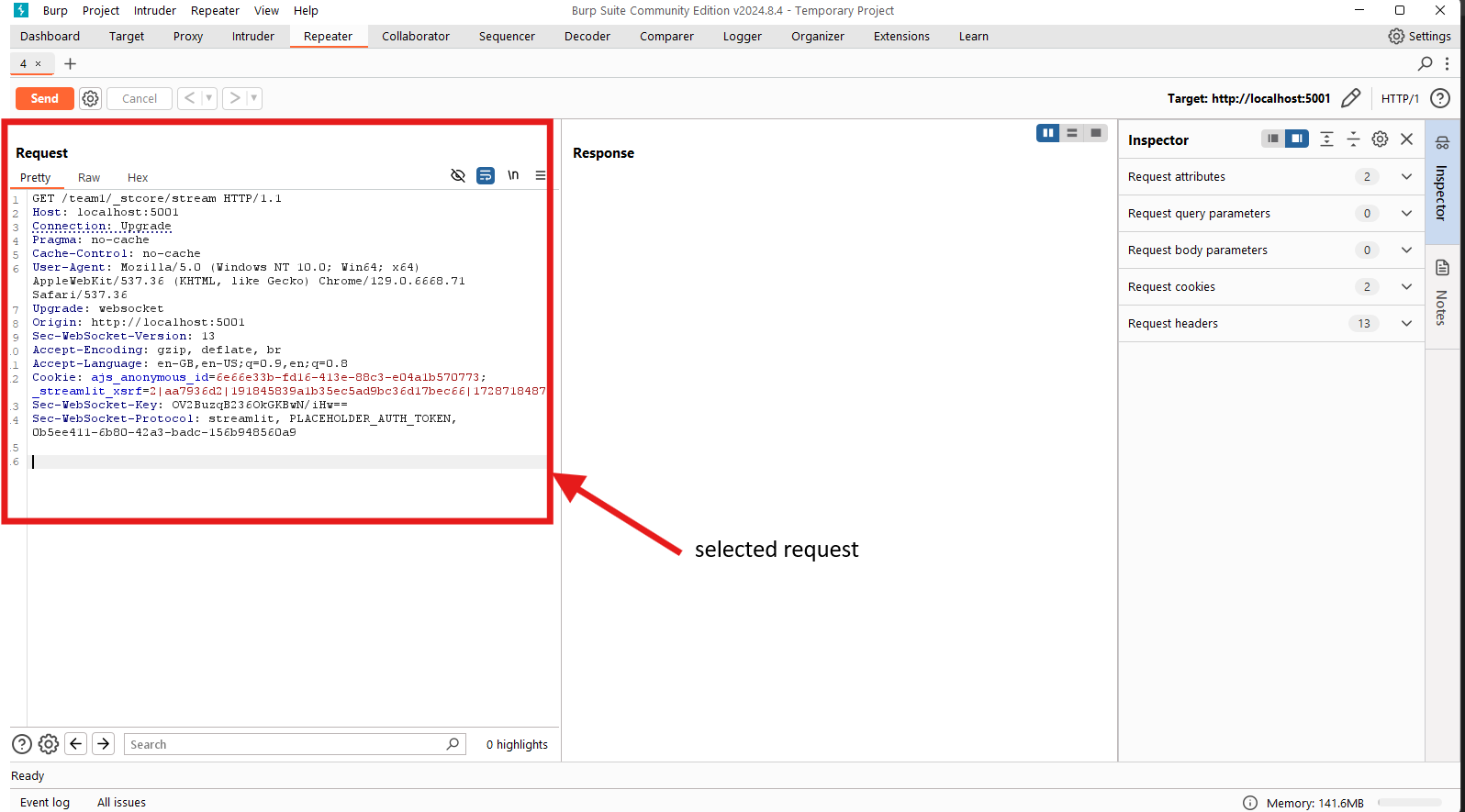
Task: Switch to the Collaborator tab
Action: click(x=416, y=37)
